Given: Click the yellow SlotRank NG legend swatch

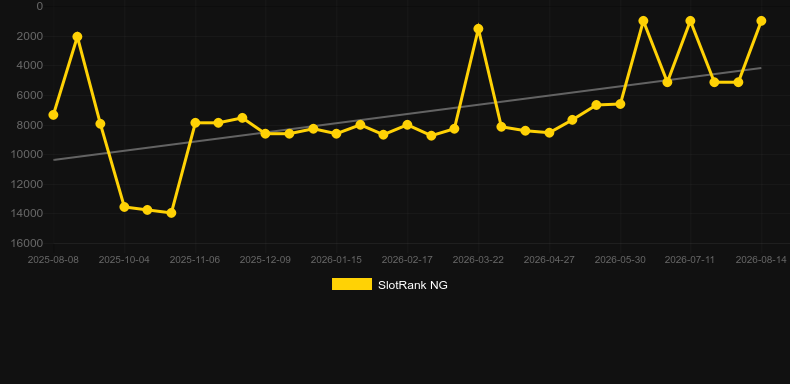Looking at the screenshot, I should pos(352,284).
